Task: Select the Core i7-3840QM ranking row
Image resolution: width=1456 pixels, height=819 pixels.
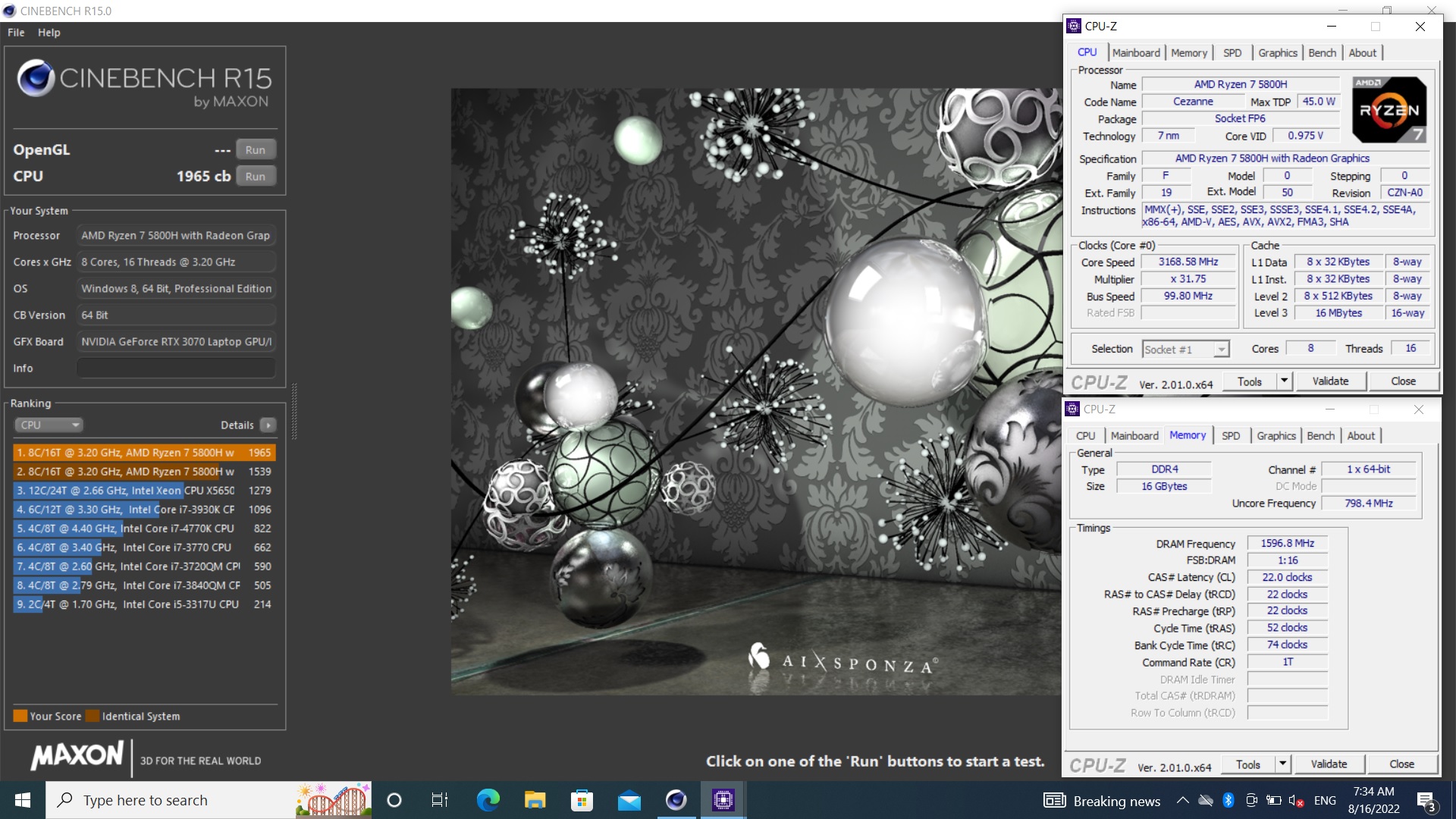Action: [144, 585]
